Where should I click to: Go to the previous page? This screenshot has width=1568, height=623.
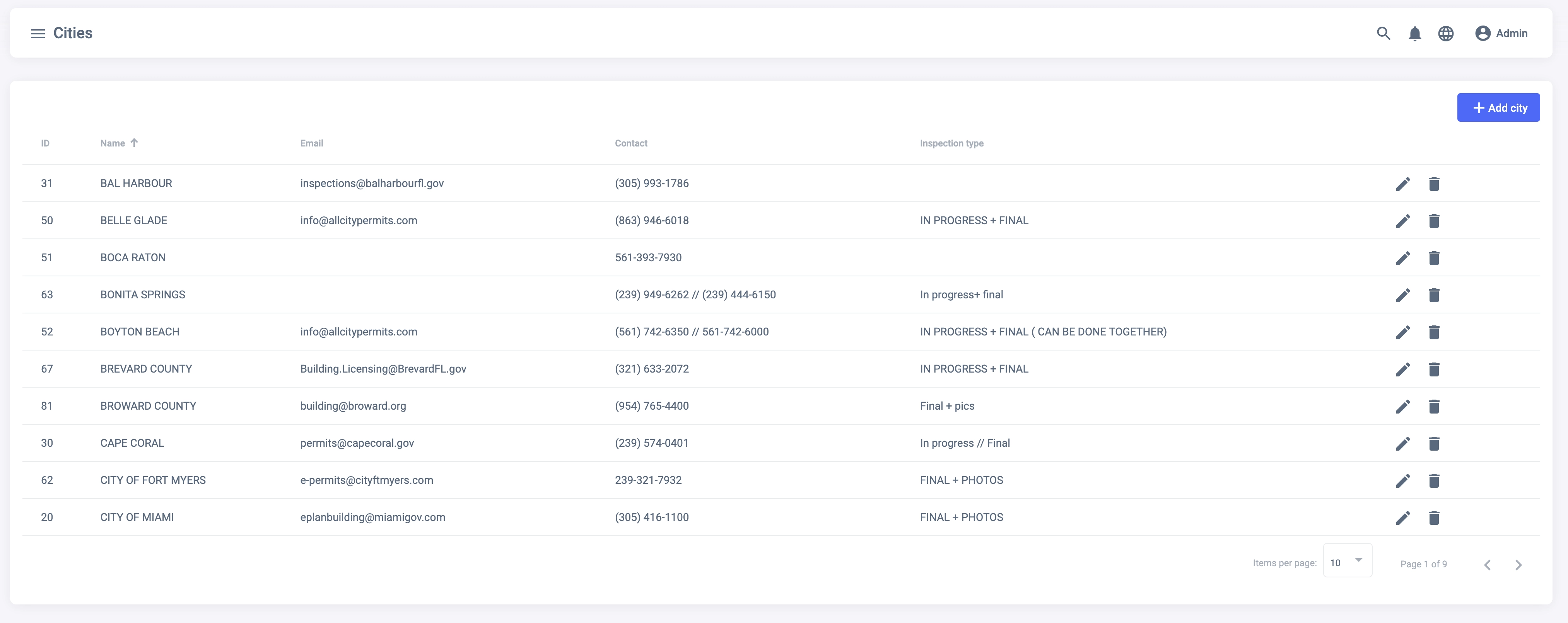coord(1487,565)
